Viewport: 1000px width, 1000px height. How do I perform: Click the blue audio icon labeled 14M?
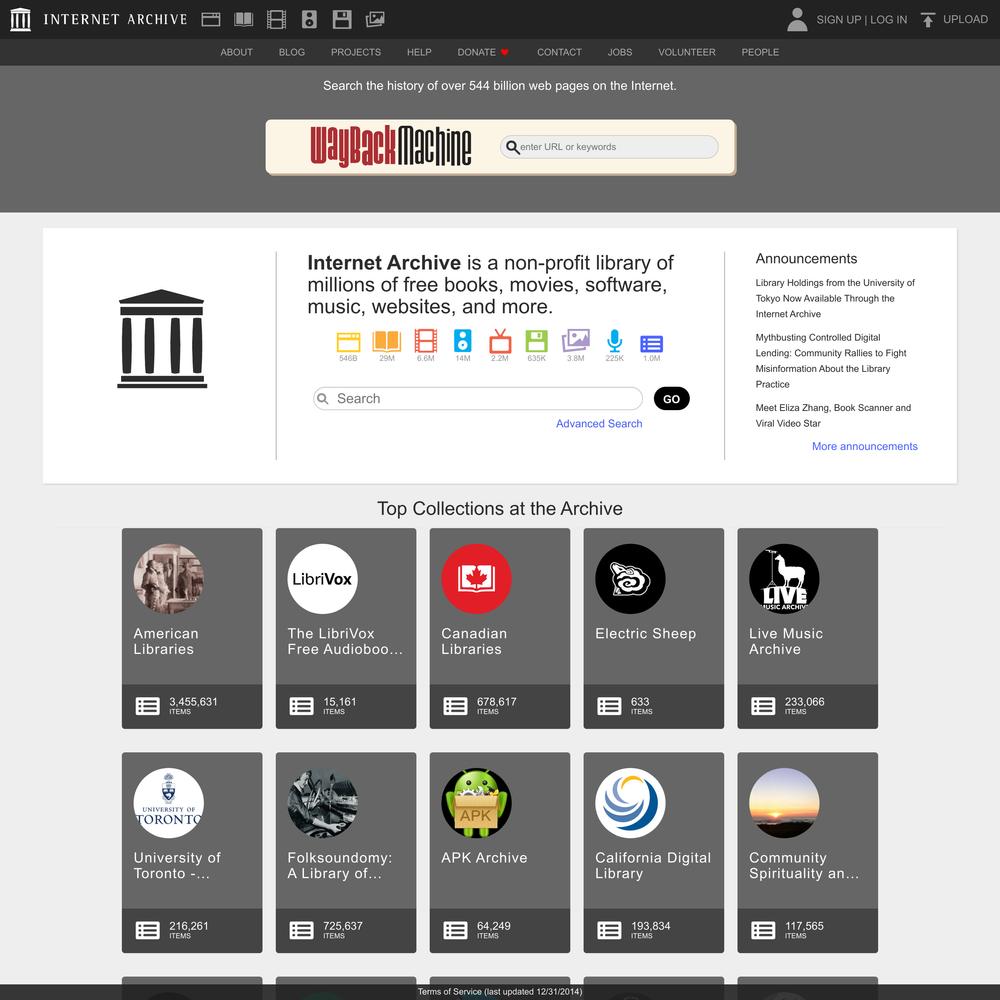tap(462, 341)
